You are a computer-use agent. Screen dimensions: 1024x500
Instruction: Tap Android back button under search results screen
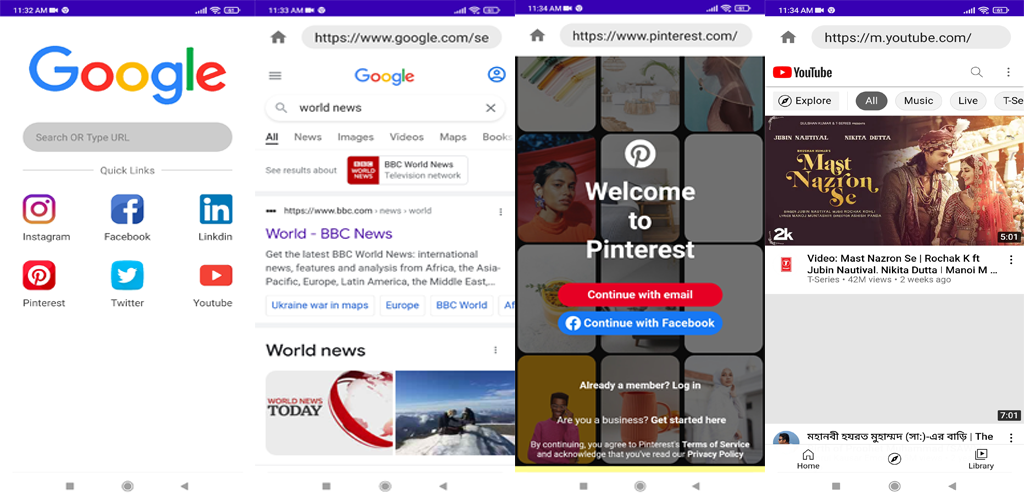pos(443,486)
